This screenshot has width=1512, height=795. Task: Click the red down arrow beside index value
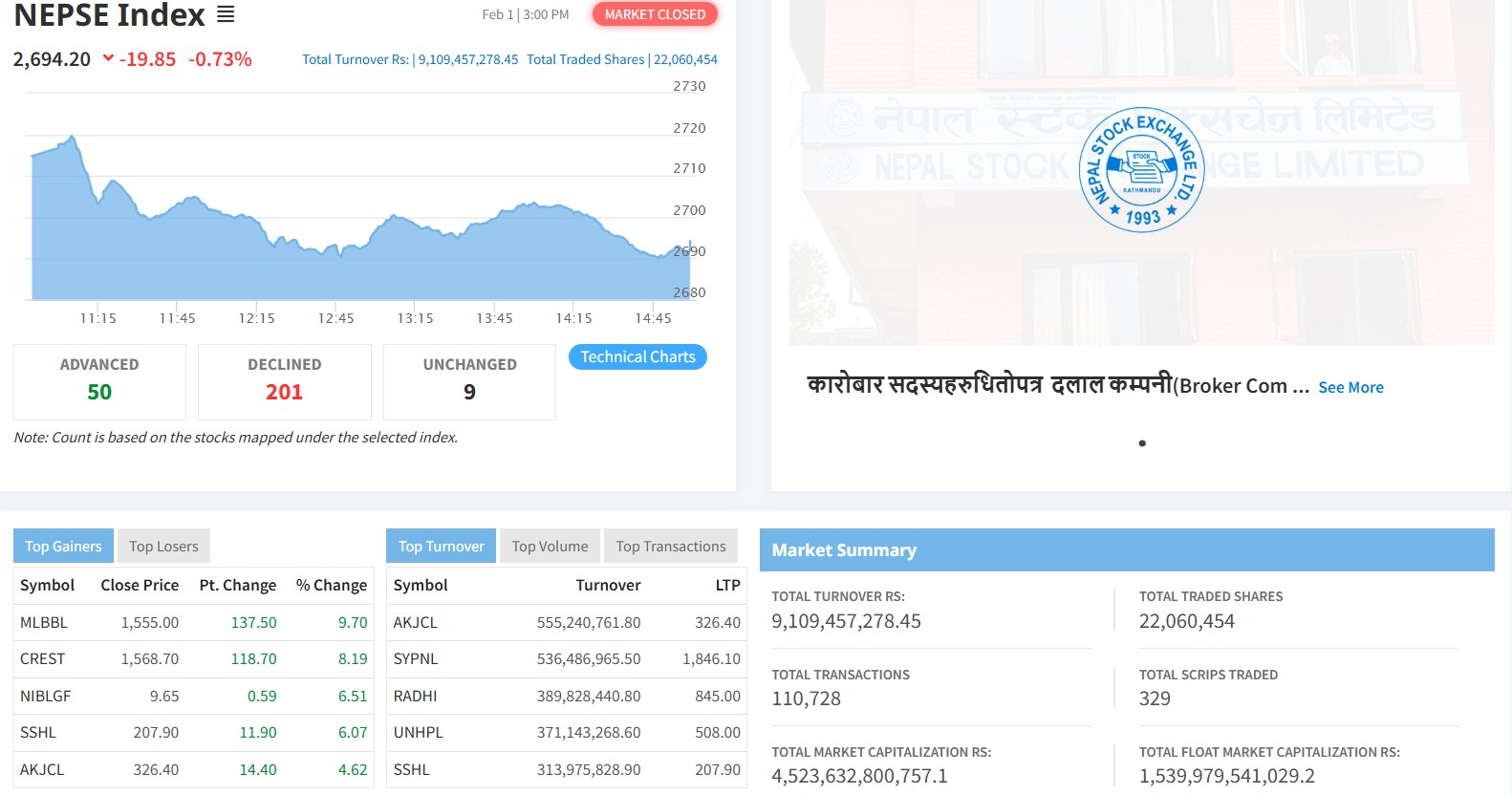click(108, 58)
